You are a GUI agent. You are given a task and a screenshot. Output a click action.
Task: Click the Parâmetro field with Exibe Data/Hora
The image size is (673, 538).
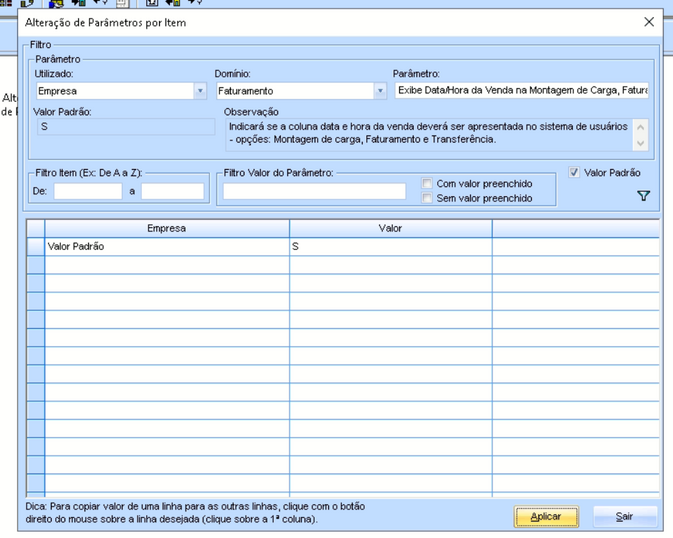point(521,90)
